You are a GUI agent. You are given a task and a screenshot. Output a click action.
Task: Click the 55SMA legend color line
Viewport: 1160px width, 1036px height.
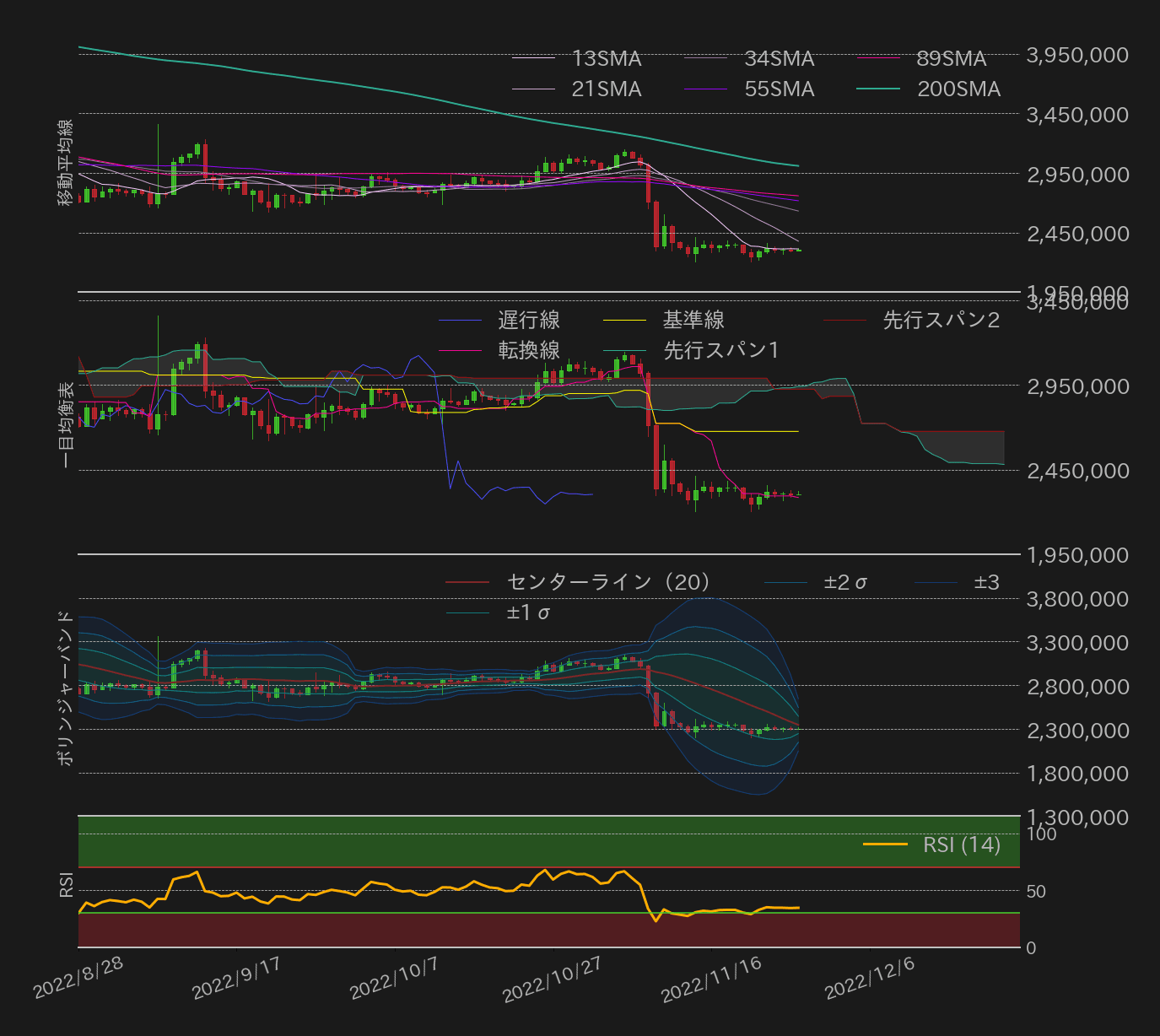(704, 89)
